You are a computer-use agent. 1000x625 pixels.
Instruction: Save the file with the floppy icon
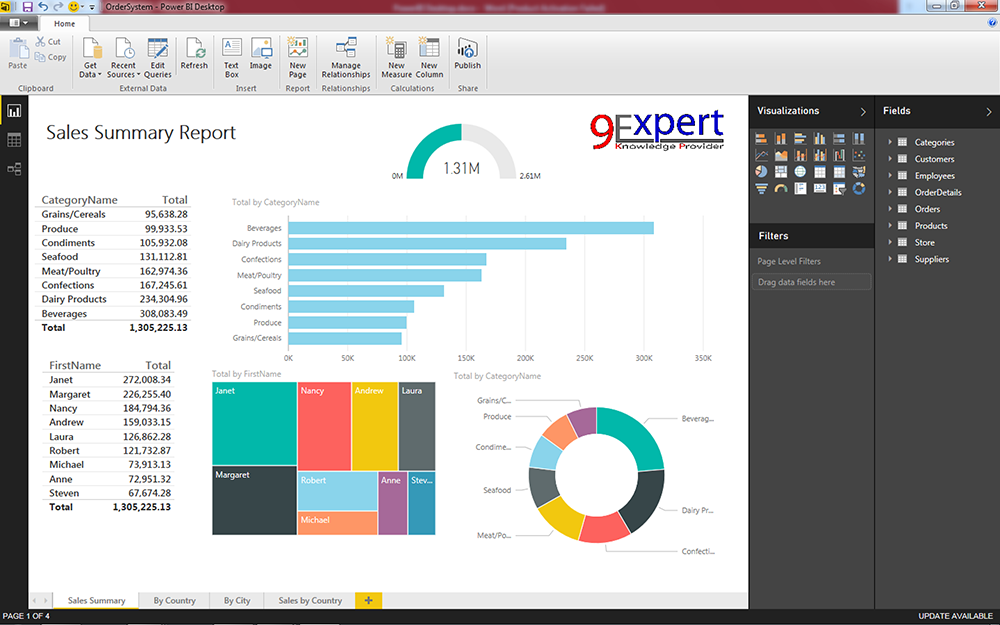click(27, 6)
